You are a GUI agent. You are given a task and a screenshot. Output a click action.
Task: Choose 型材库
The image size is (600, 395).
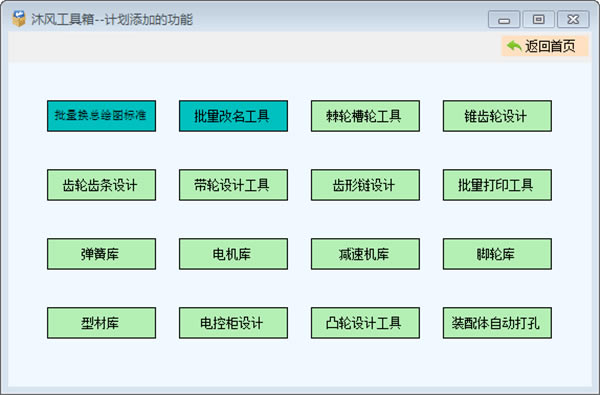tap(101, 323)
